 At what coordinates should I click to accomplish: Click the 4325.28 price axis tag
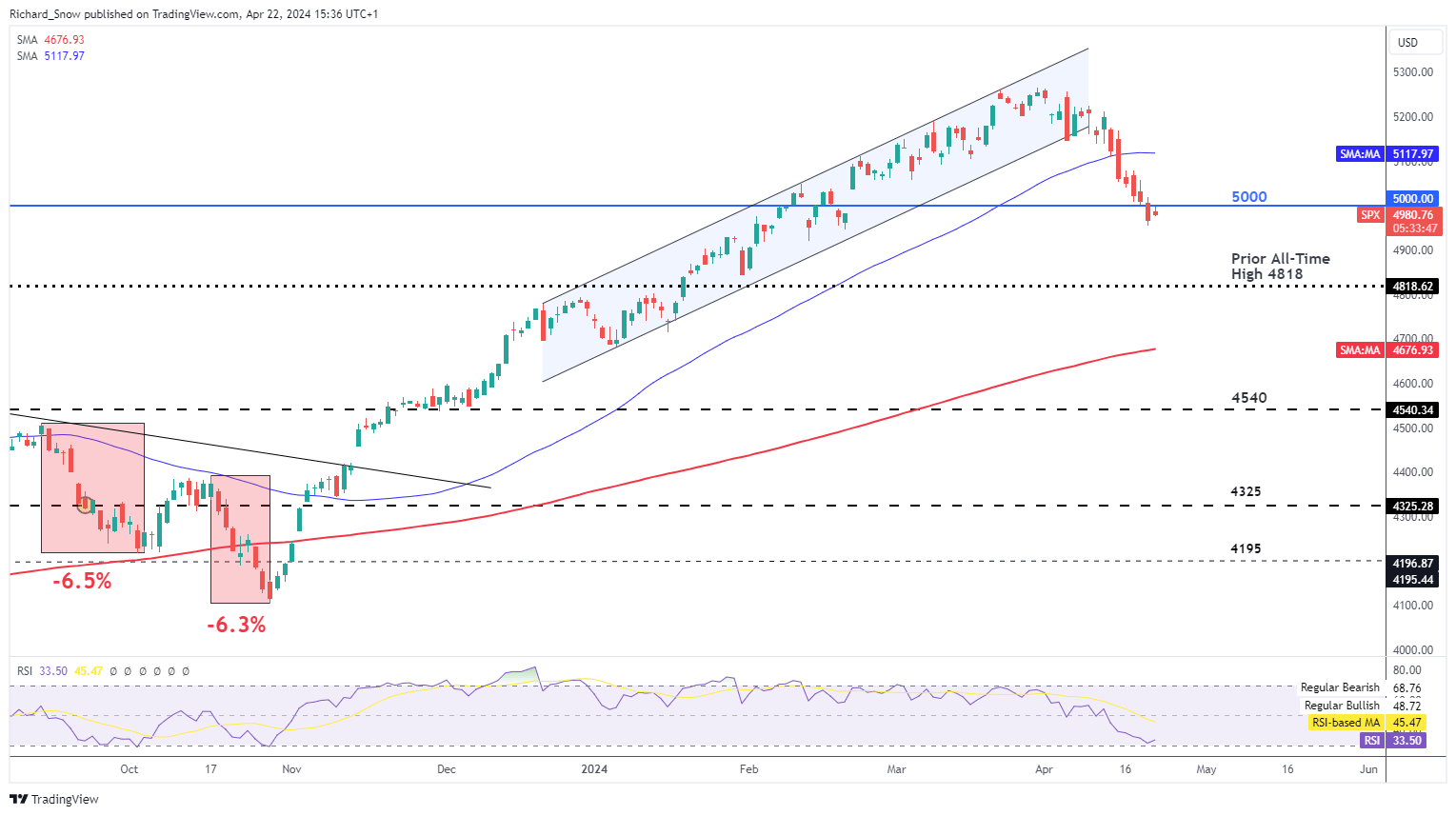point(1413,507)
